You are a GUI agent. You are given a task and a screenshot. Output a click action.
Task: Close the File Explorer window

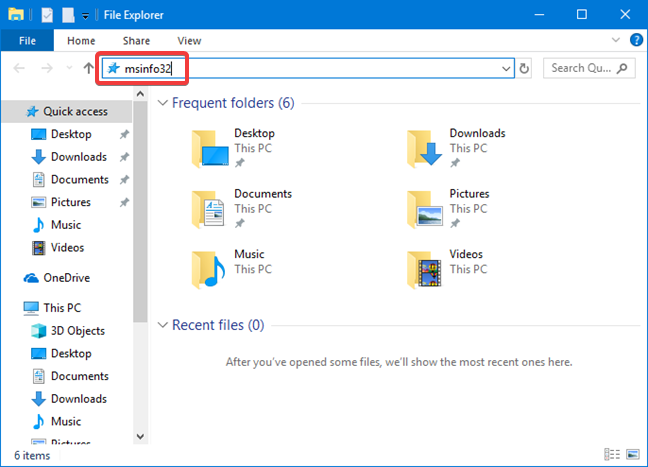[625, 14]
